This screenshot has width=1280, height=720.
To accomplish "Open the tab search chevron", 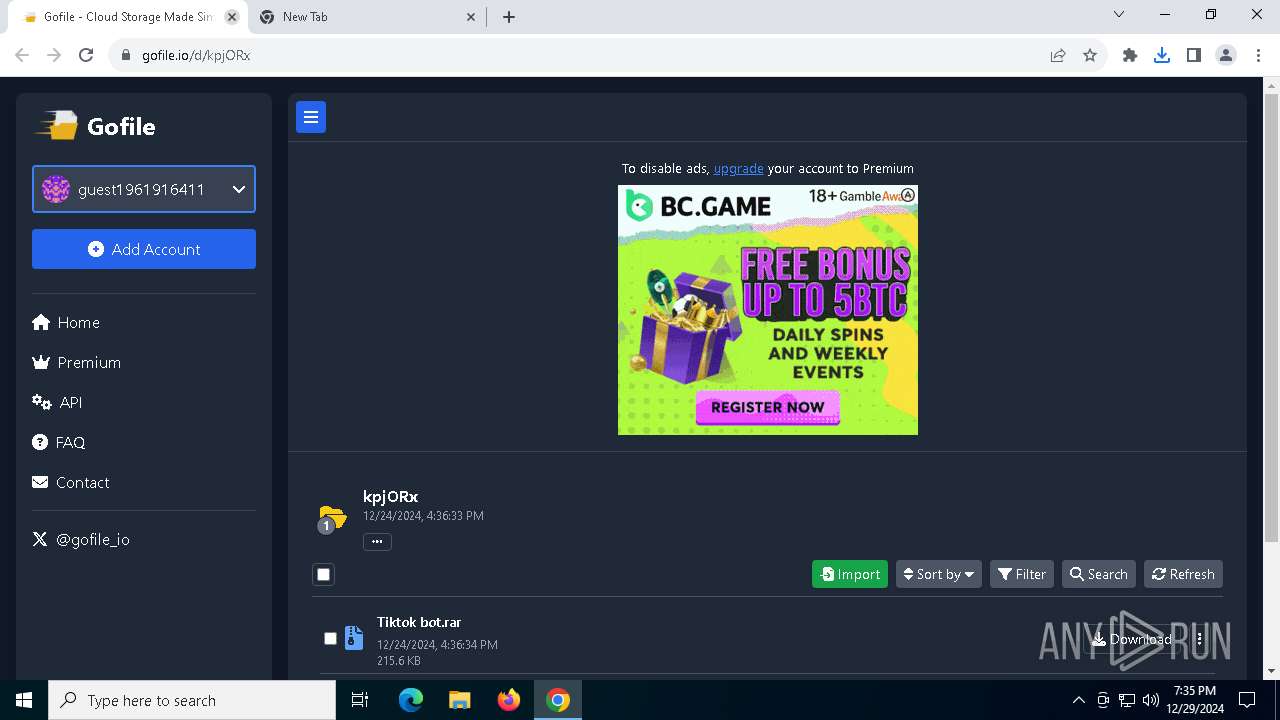I will (1119, 15).
